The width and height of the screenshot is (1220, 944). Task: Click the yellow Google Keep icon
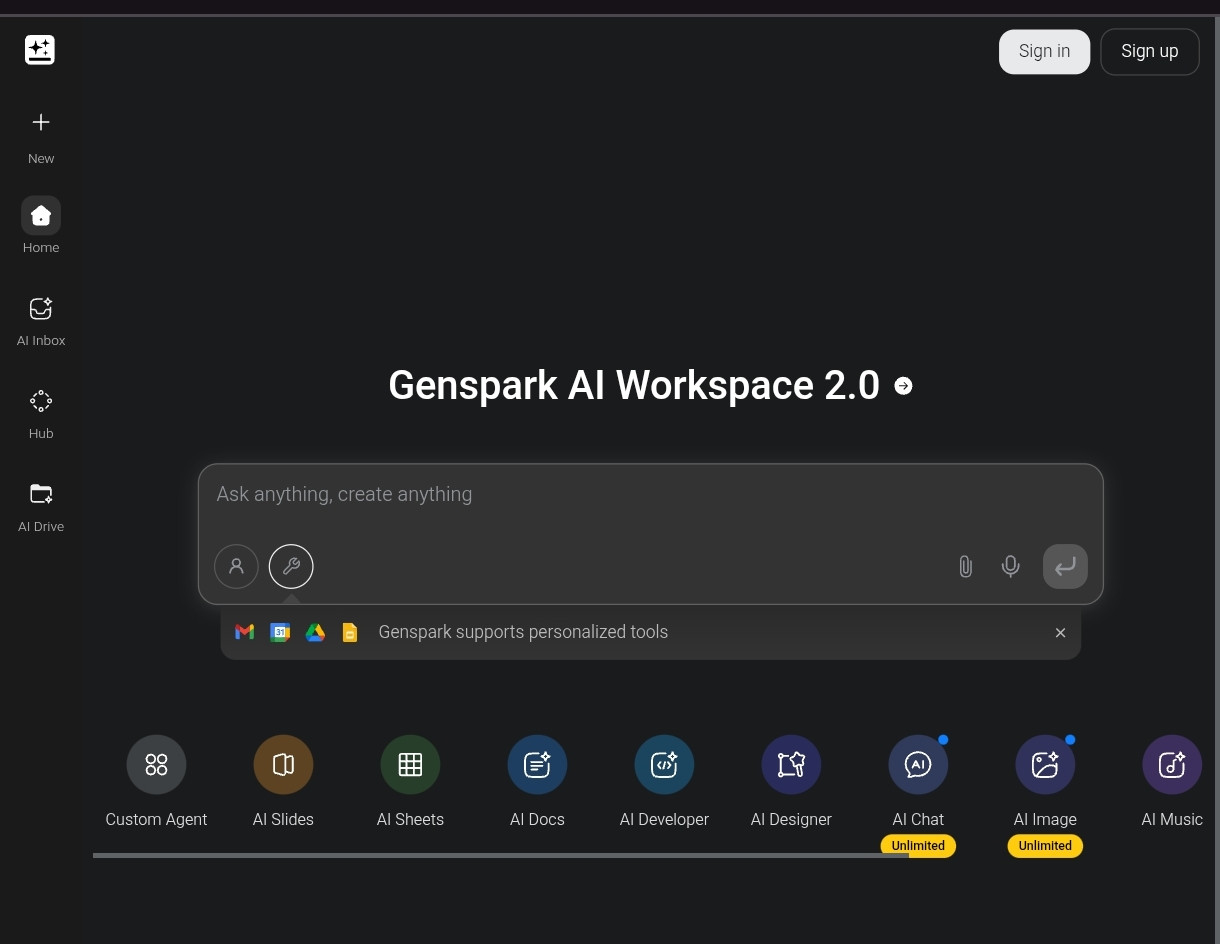click(350, 632)
